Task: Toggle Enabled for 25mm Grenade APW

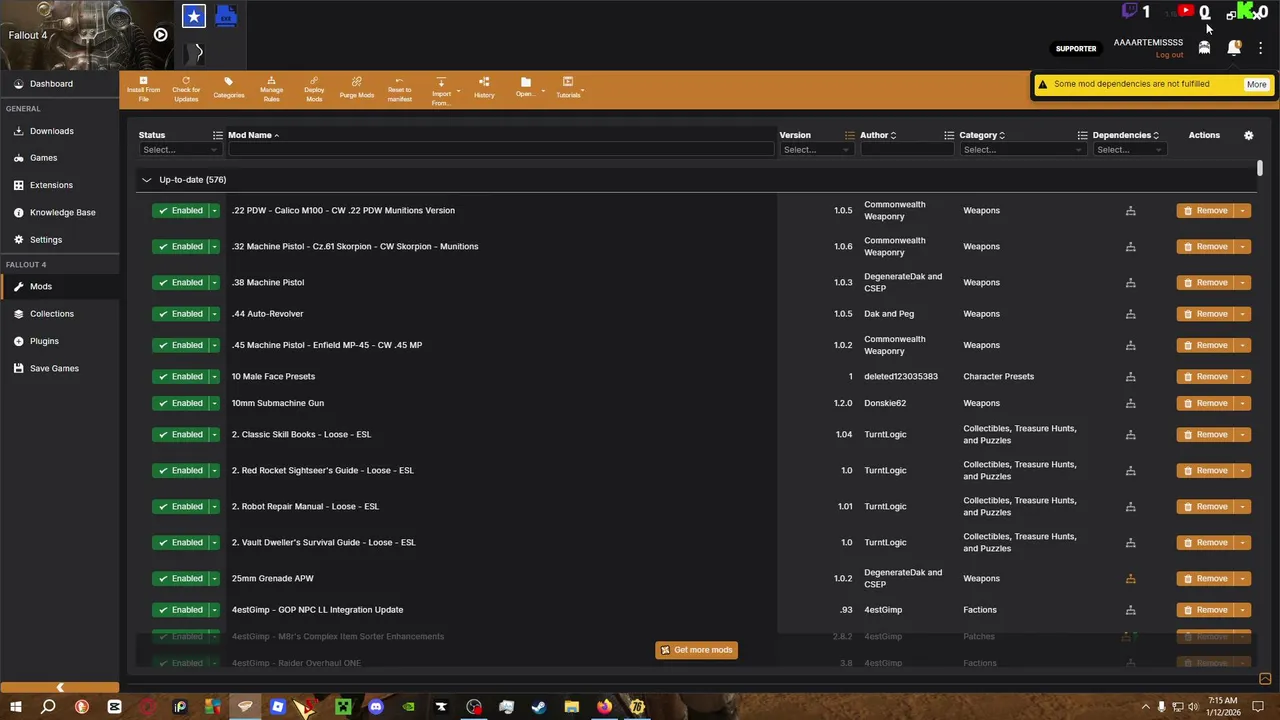Action: coord(179,579)
